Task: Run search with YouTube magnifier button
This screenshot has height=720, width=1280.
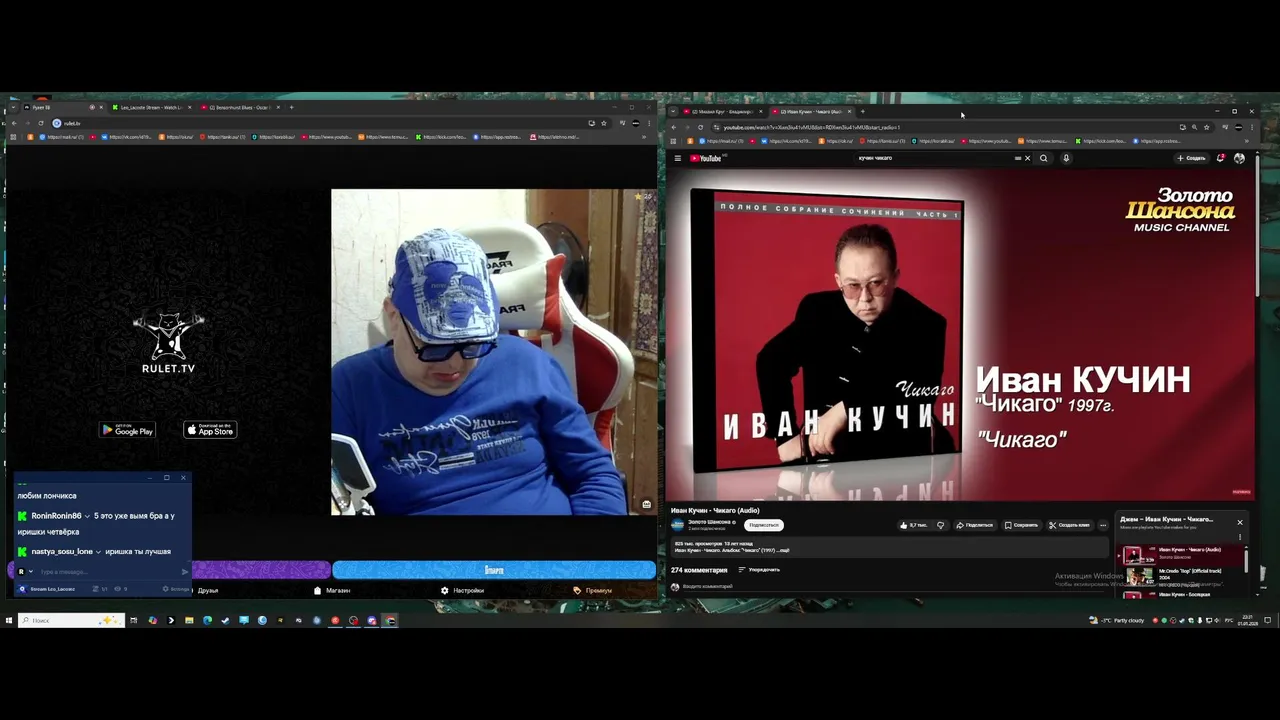Action: pyautogui.click(x=1044, y=158)
